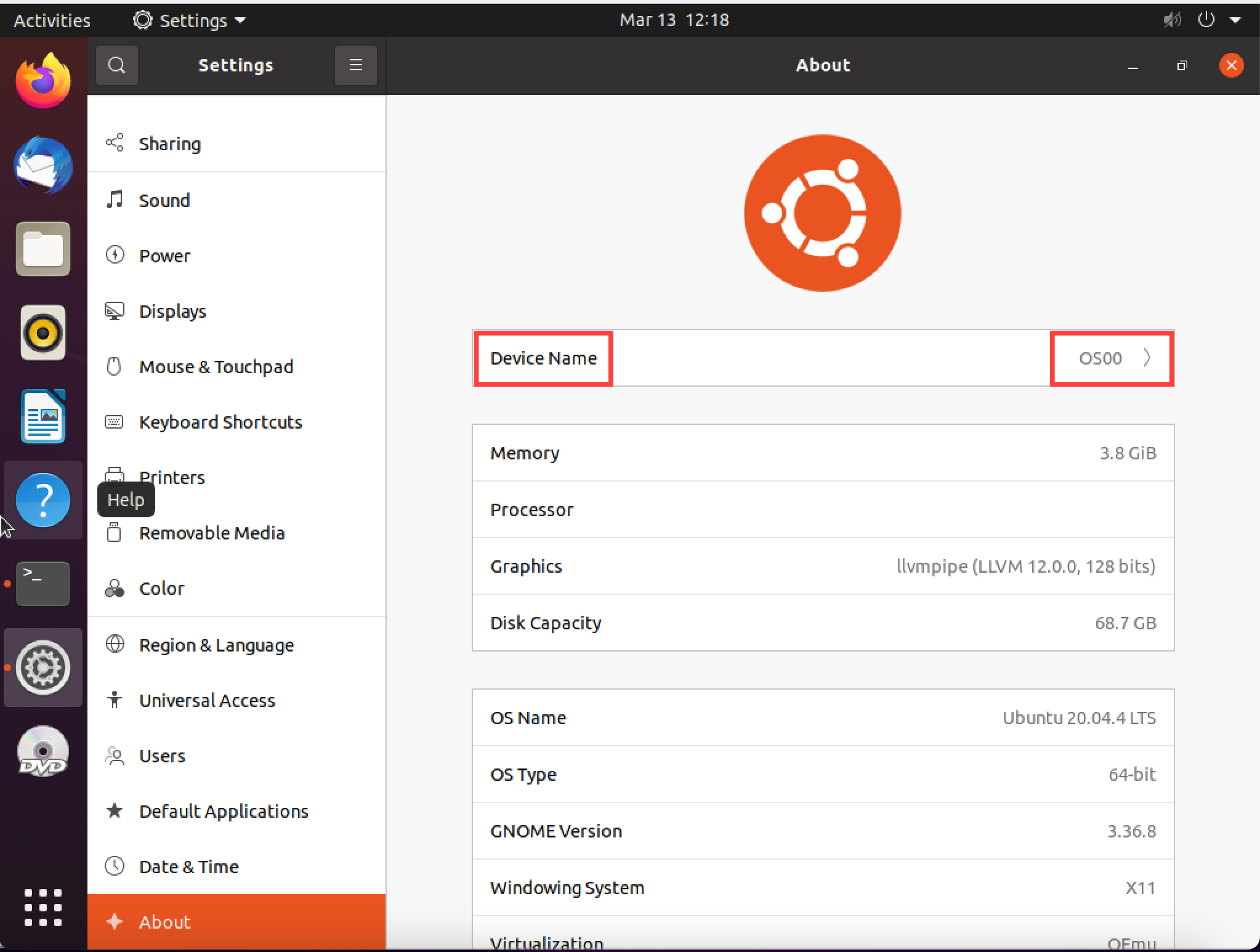Minimize the Settings window
The height and width of the screenshot is (952, 1260).
click(x=1133, y=66)
